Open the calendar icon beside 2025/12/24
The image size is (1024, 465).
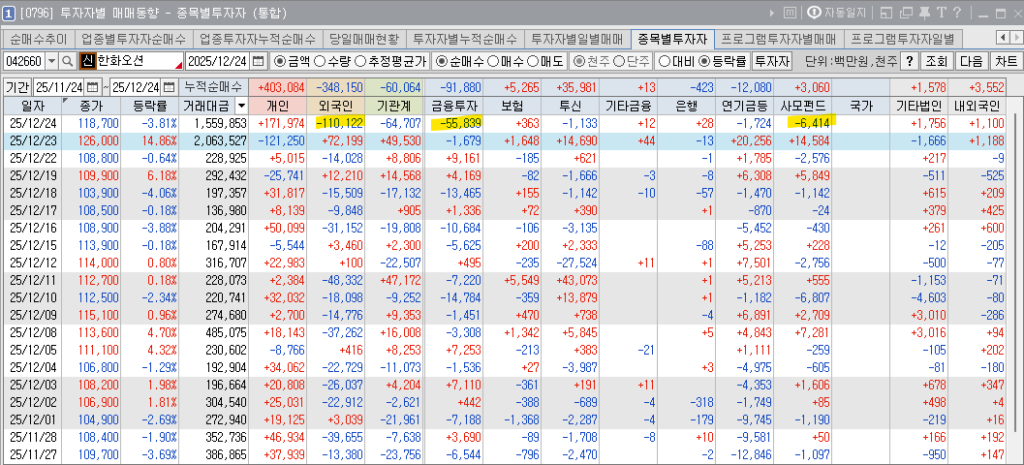[x=259, y=61]
